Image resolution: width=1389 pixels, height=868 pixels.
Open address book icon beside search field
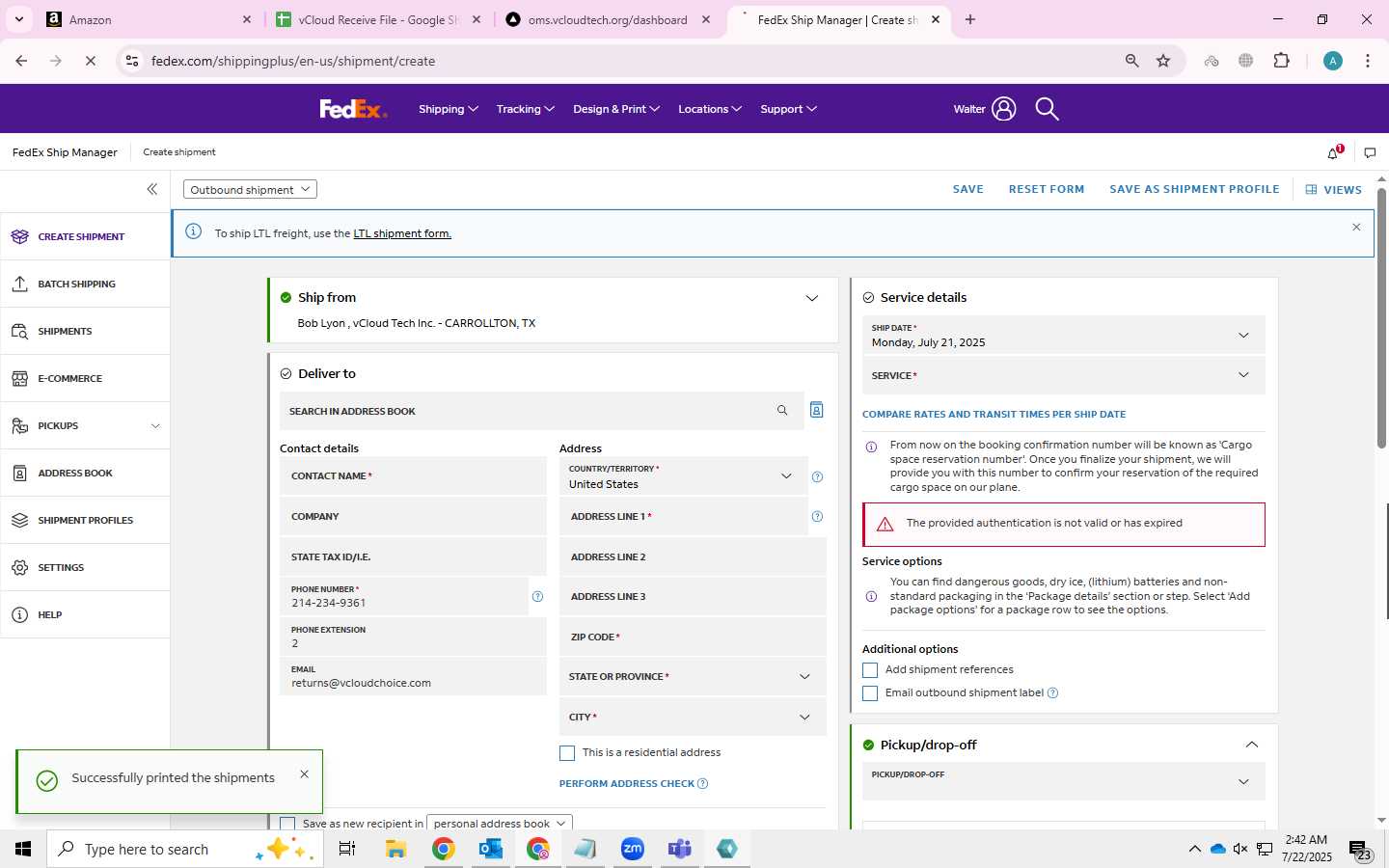tap(816, 410)
